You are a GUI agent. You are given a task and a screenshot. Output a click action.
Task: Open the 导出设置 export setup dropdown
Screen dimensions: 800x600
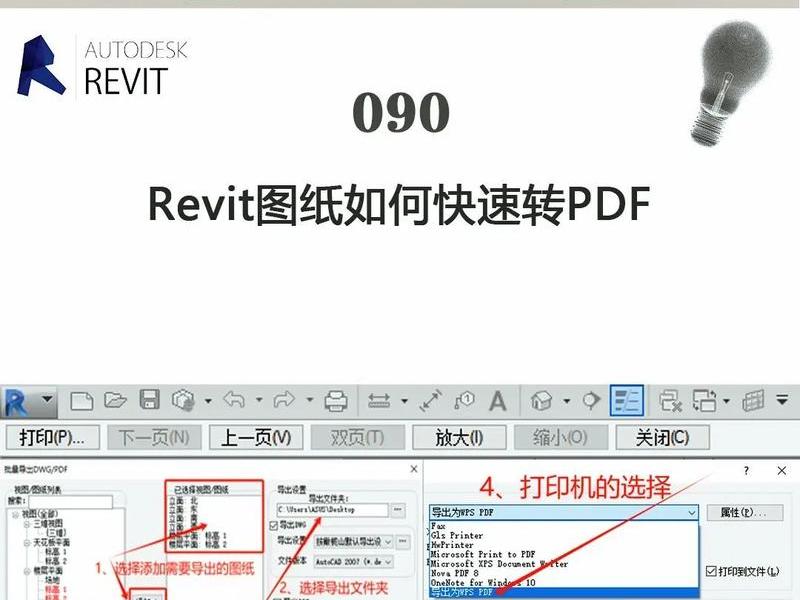(x=353, y=541)
